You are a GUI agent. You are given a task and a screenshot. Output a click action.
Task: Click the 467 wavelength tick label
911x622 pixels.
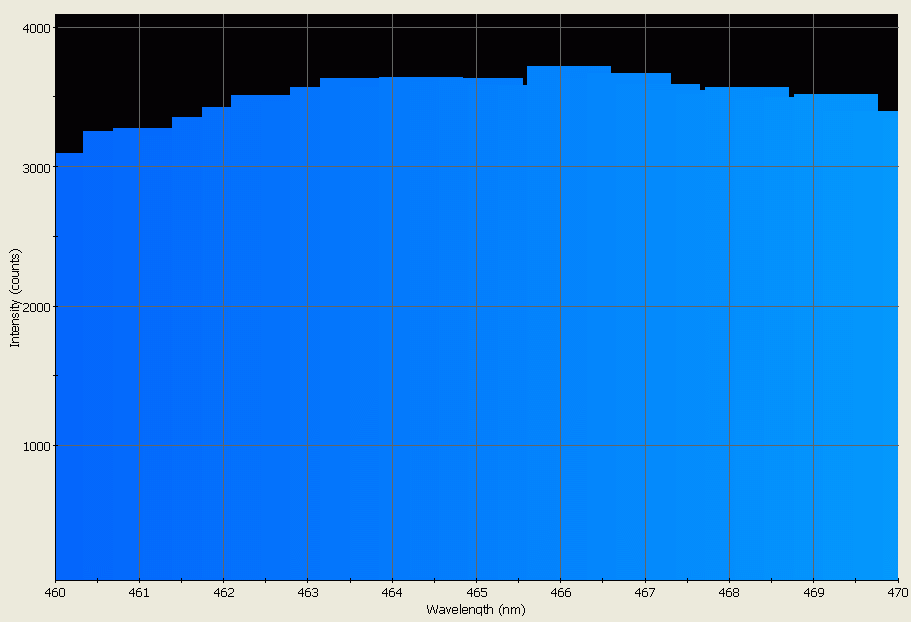point(644,593)
